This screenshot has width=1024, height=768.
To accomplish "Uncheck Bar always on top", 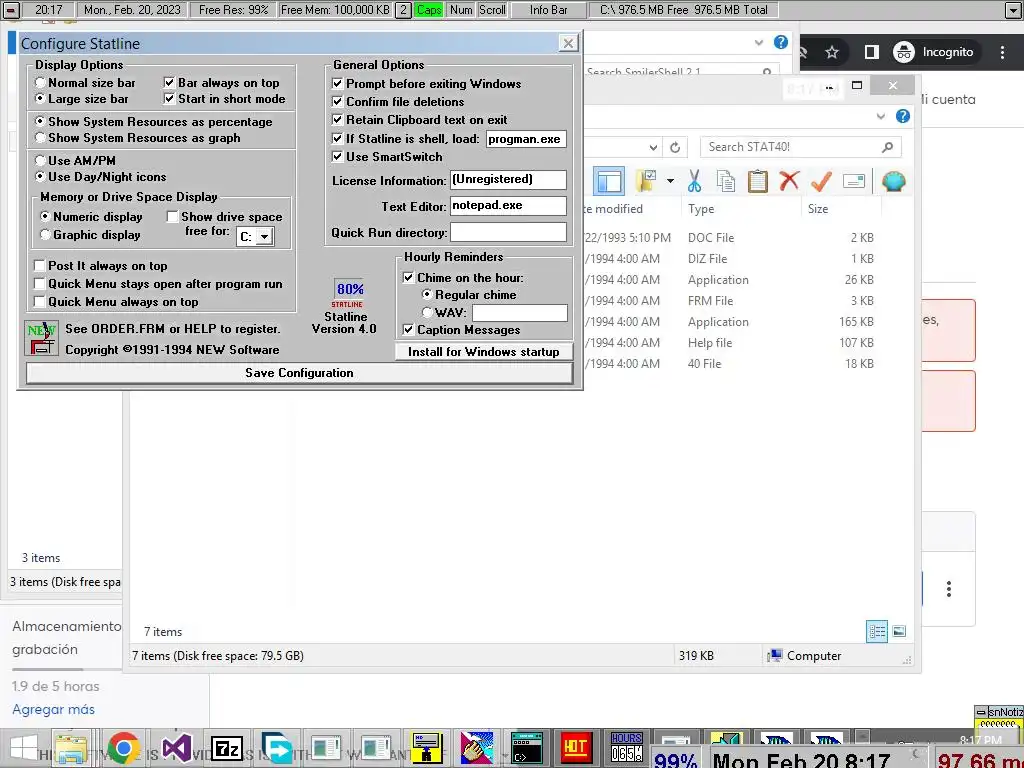I will tap(221, 83).
